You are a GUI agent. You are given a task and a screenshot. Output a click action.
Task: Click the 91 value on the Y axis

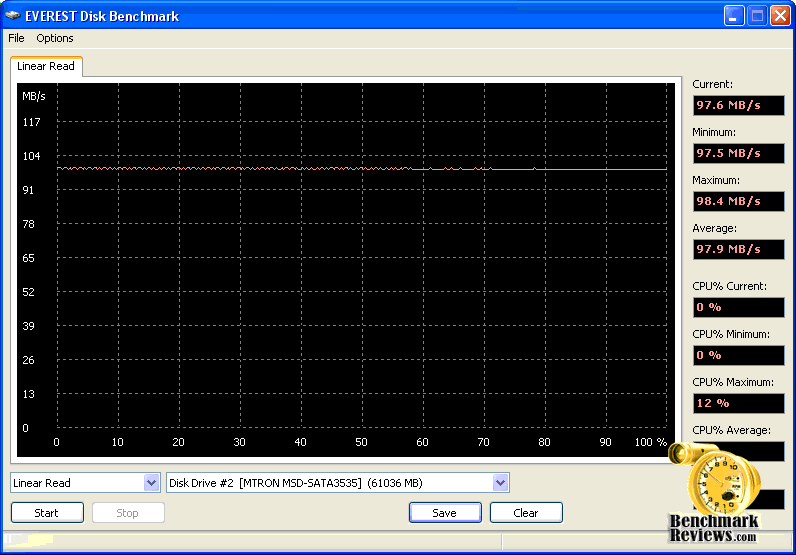[28, 190]
